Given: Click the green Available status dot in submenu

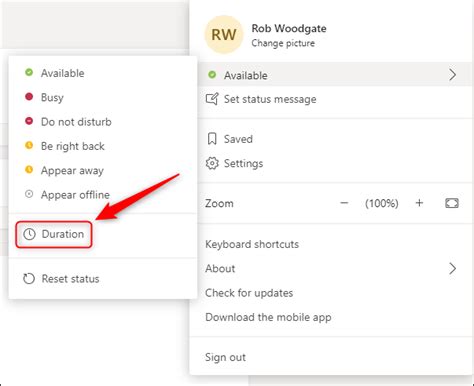Looking at the screenshot, I should tap(29, 72).
